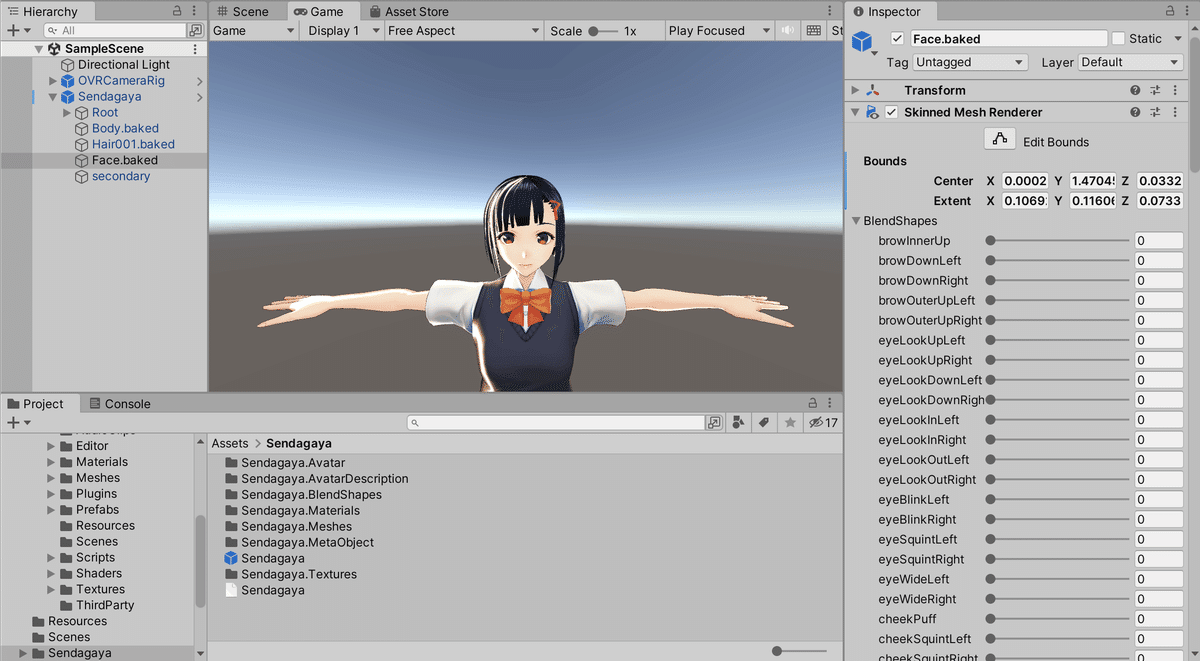Image resolution: width=1200 pixels, height=661 pixels.
Task: Toggle hidden packages eye icon showing 17
Action: click(823, 423)
